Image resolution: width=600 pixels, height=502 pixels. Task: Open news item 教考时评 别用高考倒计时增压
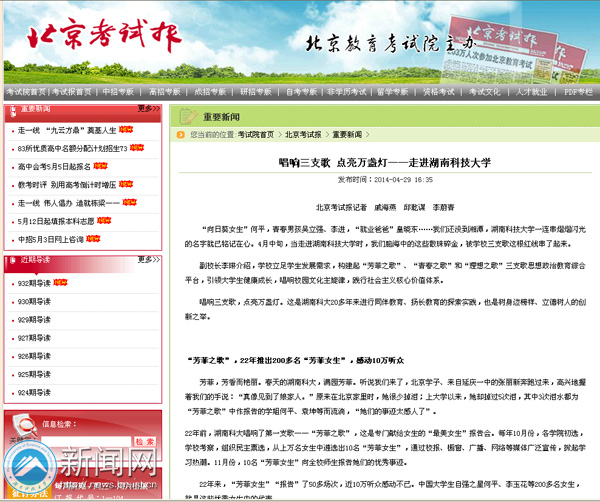point(67,185)
